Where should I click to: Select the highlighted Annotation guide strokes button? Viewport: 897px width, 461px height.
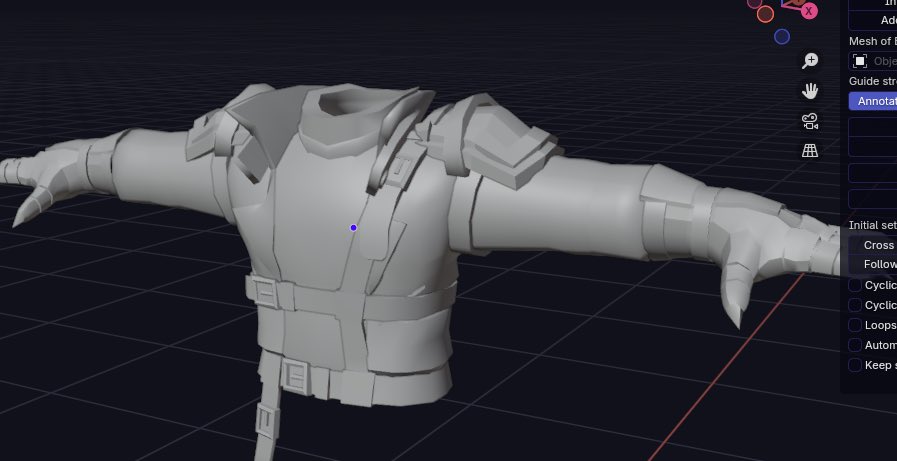pos(873,101)
